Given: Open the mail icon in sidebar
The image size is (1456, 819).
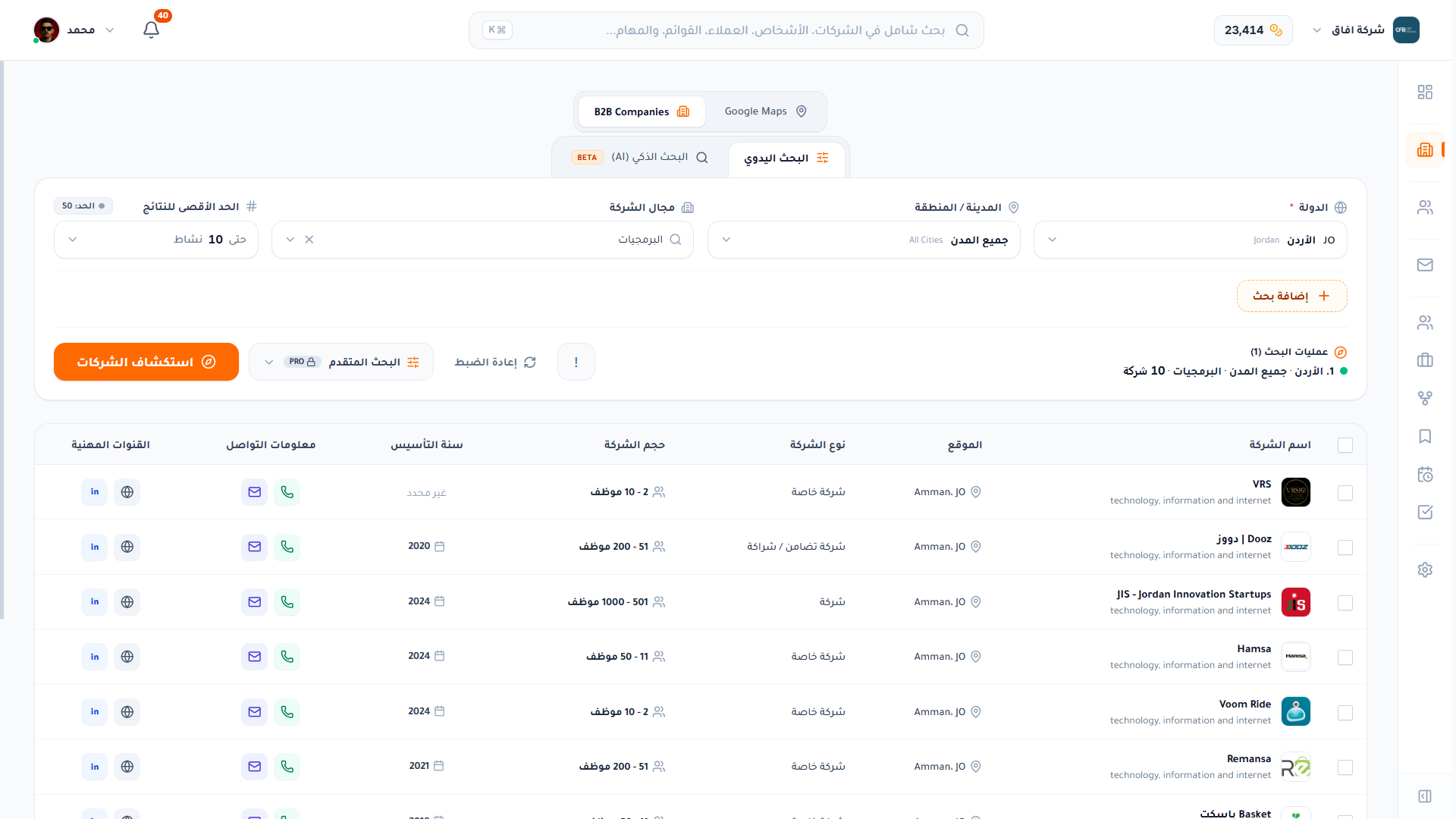Looking at the screenshot, I should click(1425, 265).
